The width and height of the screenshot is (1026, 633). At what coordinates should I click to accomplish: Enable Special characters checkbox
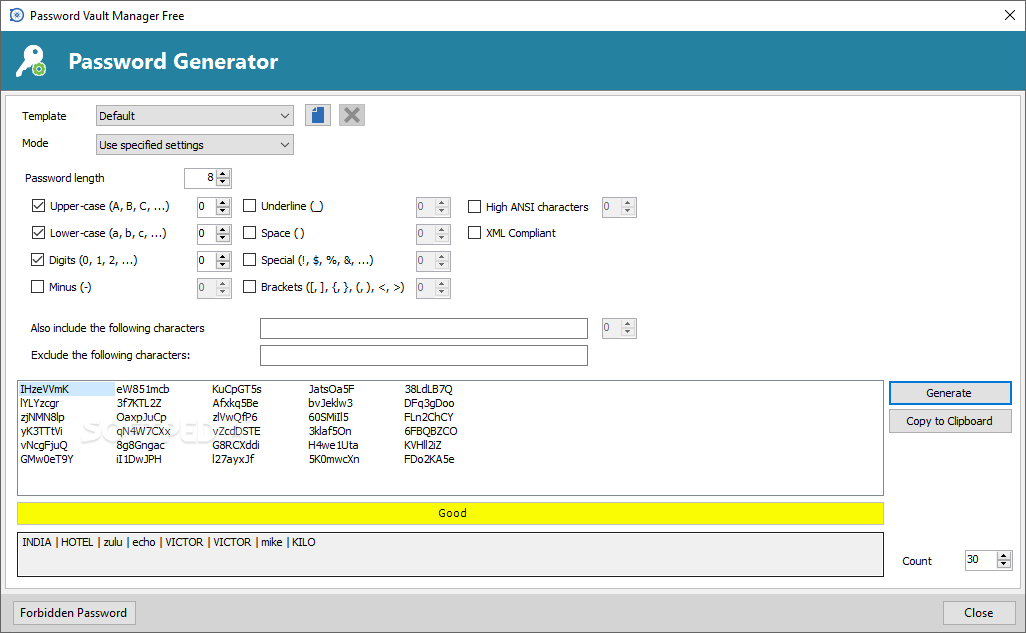(249, 260)
